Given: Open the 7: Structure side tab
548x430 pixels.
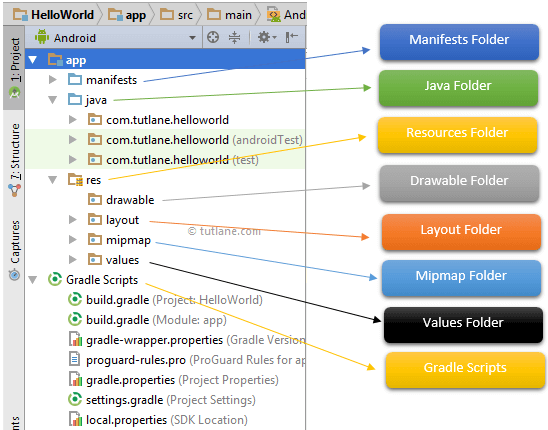Looking at the screenshot, I should point(14,159).
